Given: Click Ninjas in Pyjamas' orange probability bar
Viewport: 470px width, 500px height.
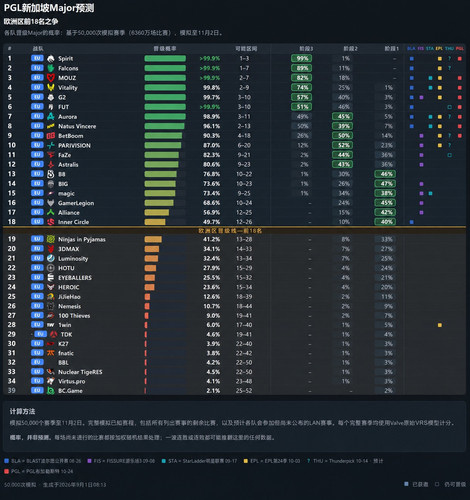Looking at the screenshot, I should pyautogui.click(x=153, y=239).
